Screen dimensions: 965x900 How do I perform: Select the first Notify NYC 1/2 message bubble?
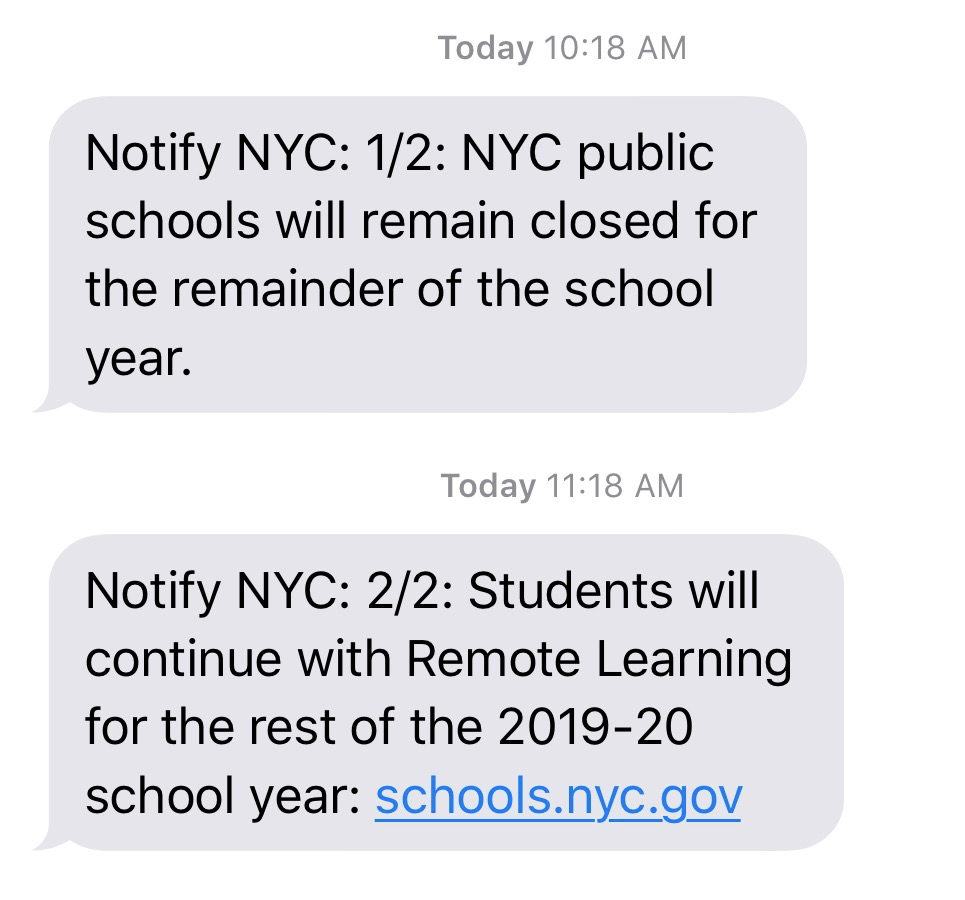(428, 254)
